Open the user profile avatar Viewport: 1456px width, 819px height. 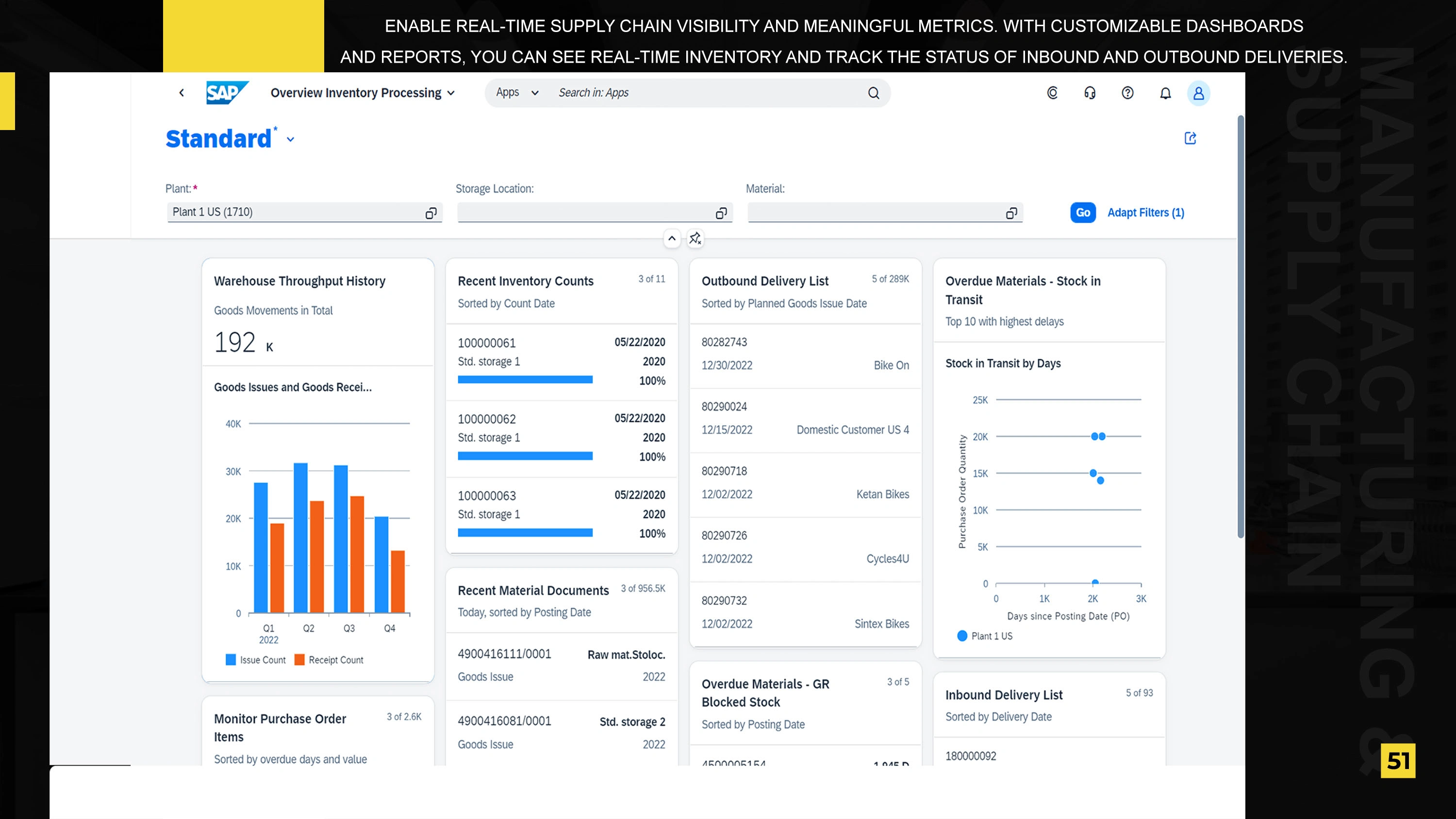(x=1198, y=93)
